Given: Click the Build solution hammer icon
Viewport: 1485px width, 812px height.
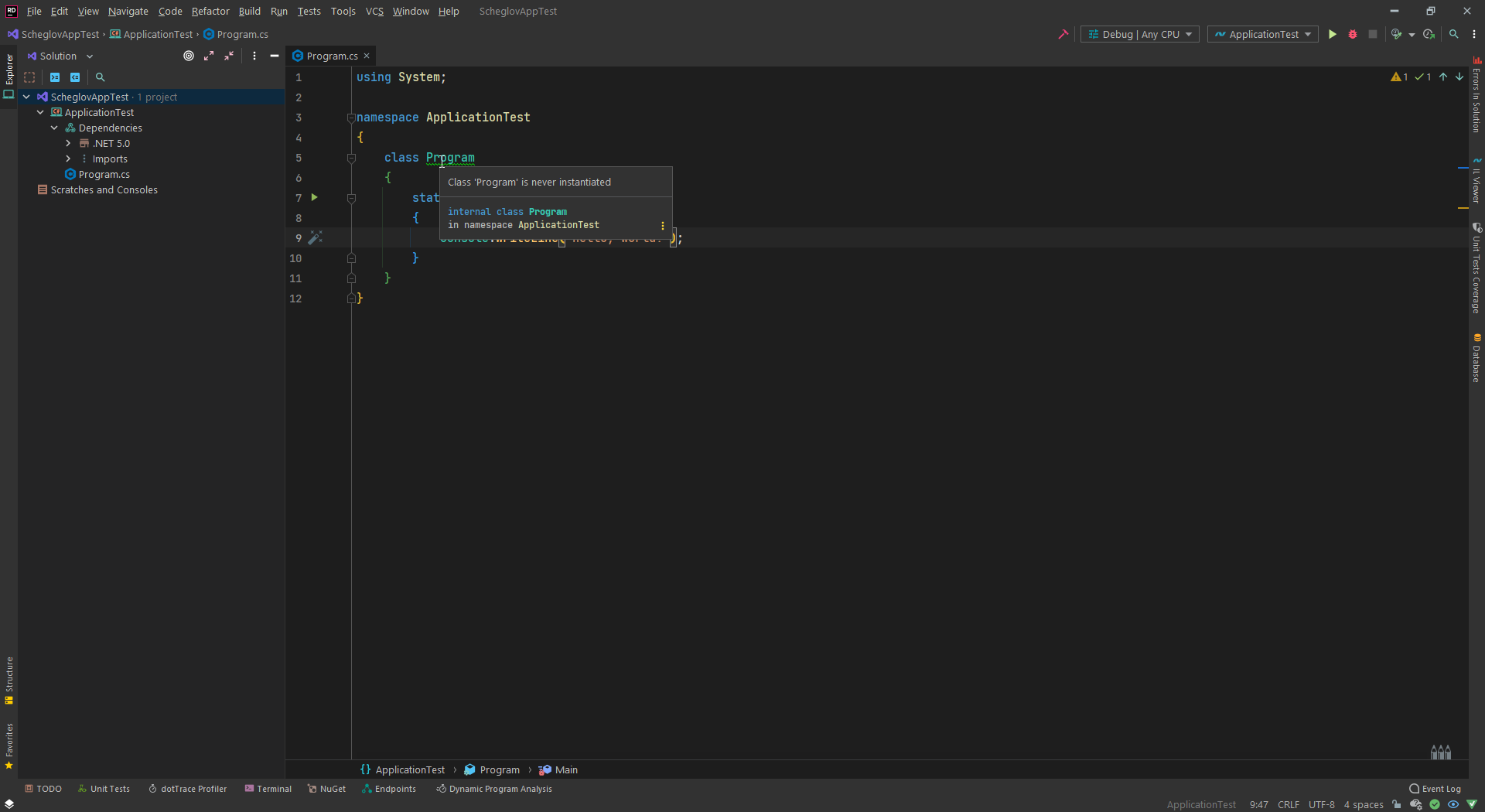Looking at the screenshot, I should pyautogui.click(x=1063, y=34).
